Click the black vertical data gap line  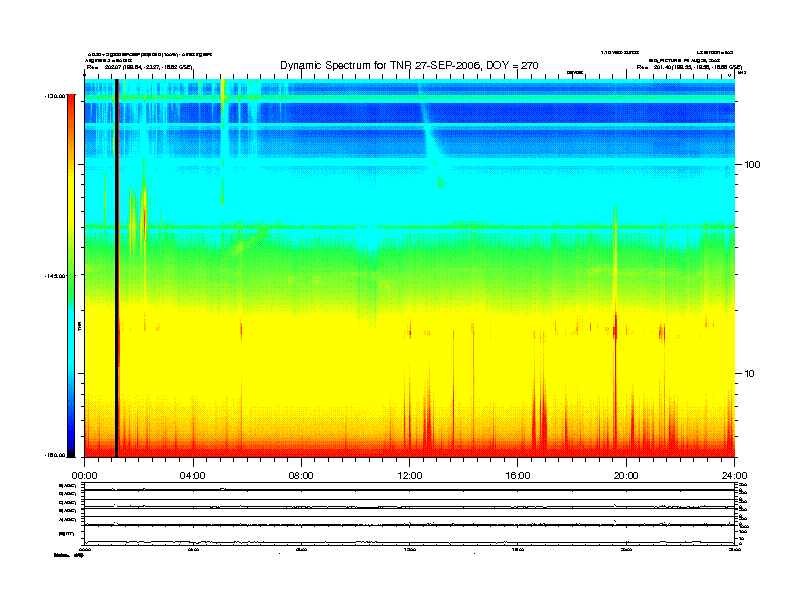tap(117, 268)
